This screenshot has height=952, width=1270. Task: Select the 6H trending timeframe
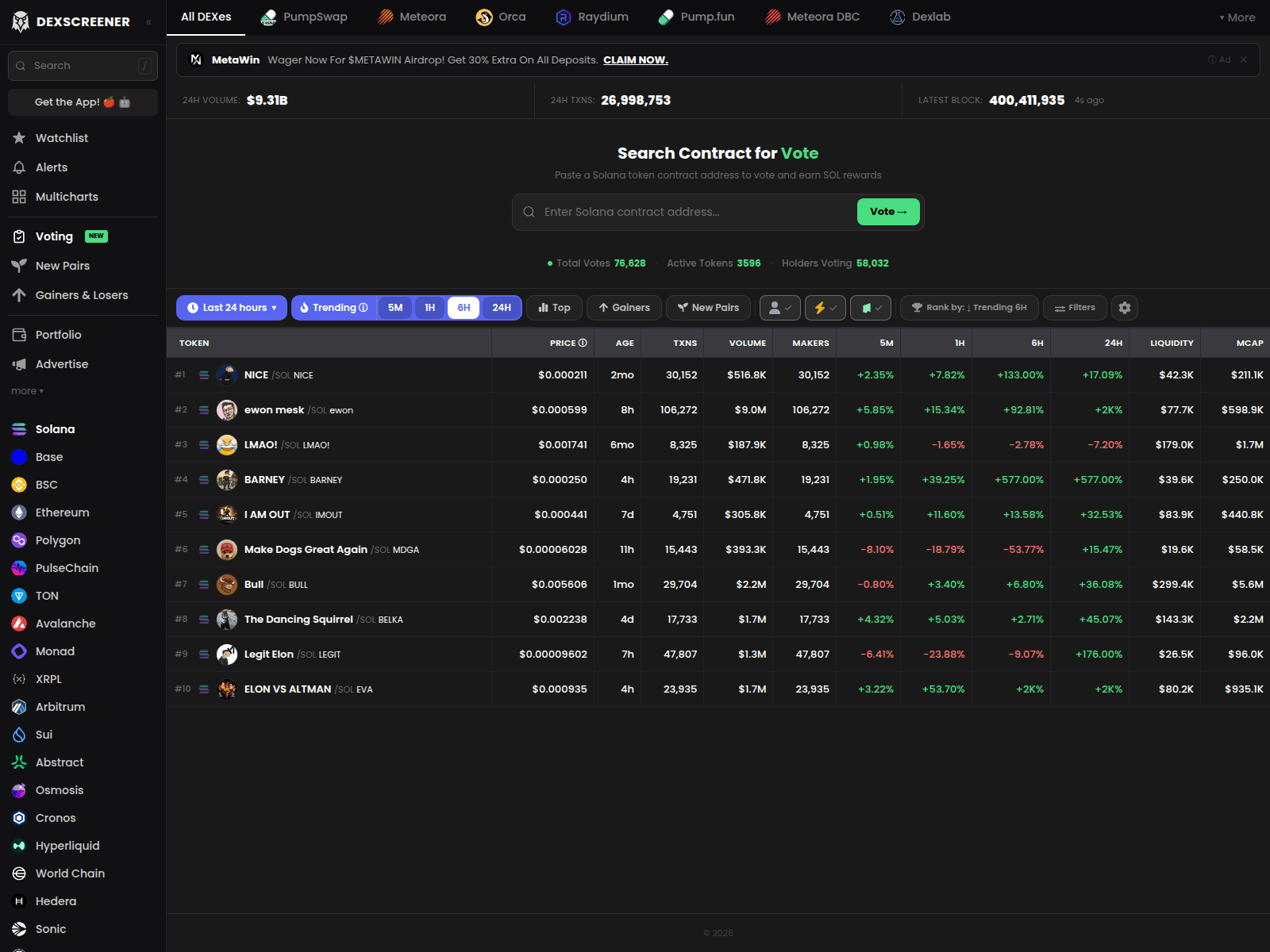(x=464, y=308)
